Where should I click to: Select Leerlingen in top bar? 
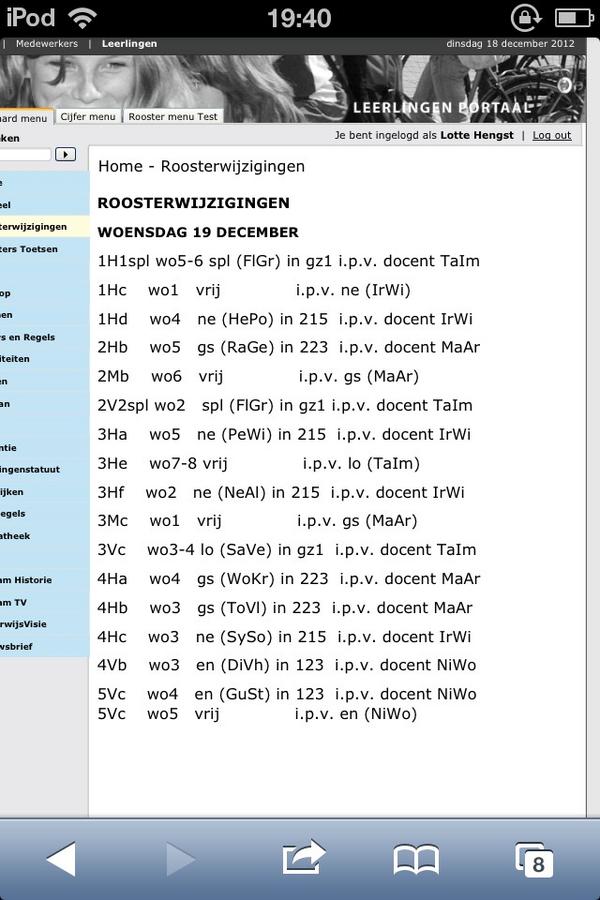tap(129, 44)
